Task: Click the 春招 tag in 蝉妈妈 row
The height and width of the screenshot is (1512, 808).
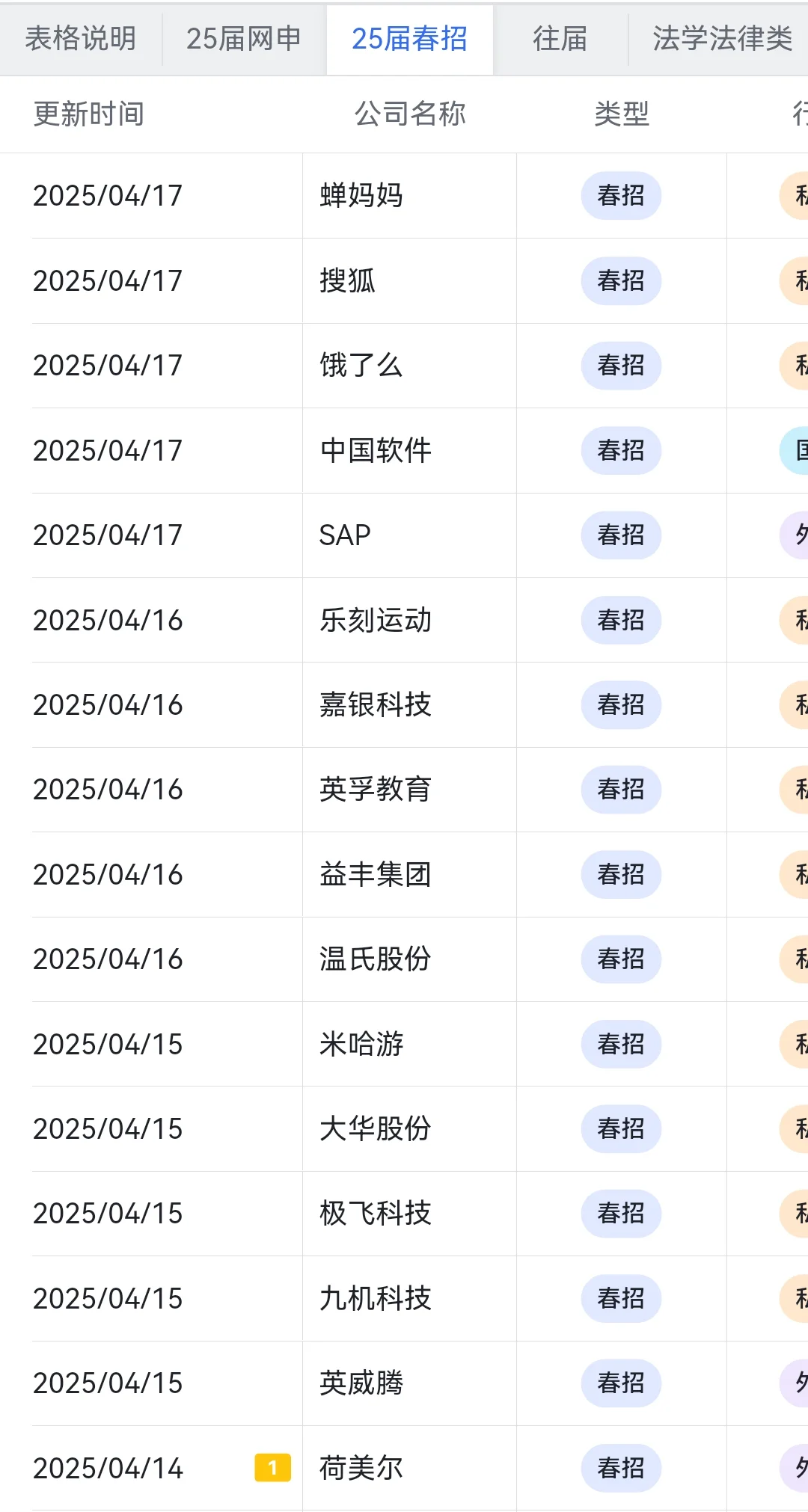Action: (x=621, y=196)
